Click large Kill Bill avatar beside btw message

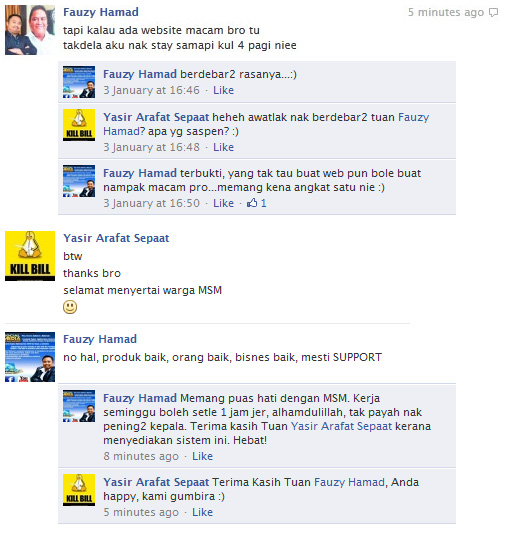tap(30, 256)
